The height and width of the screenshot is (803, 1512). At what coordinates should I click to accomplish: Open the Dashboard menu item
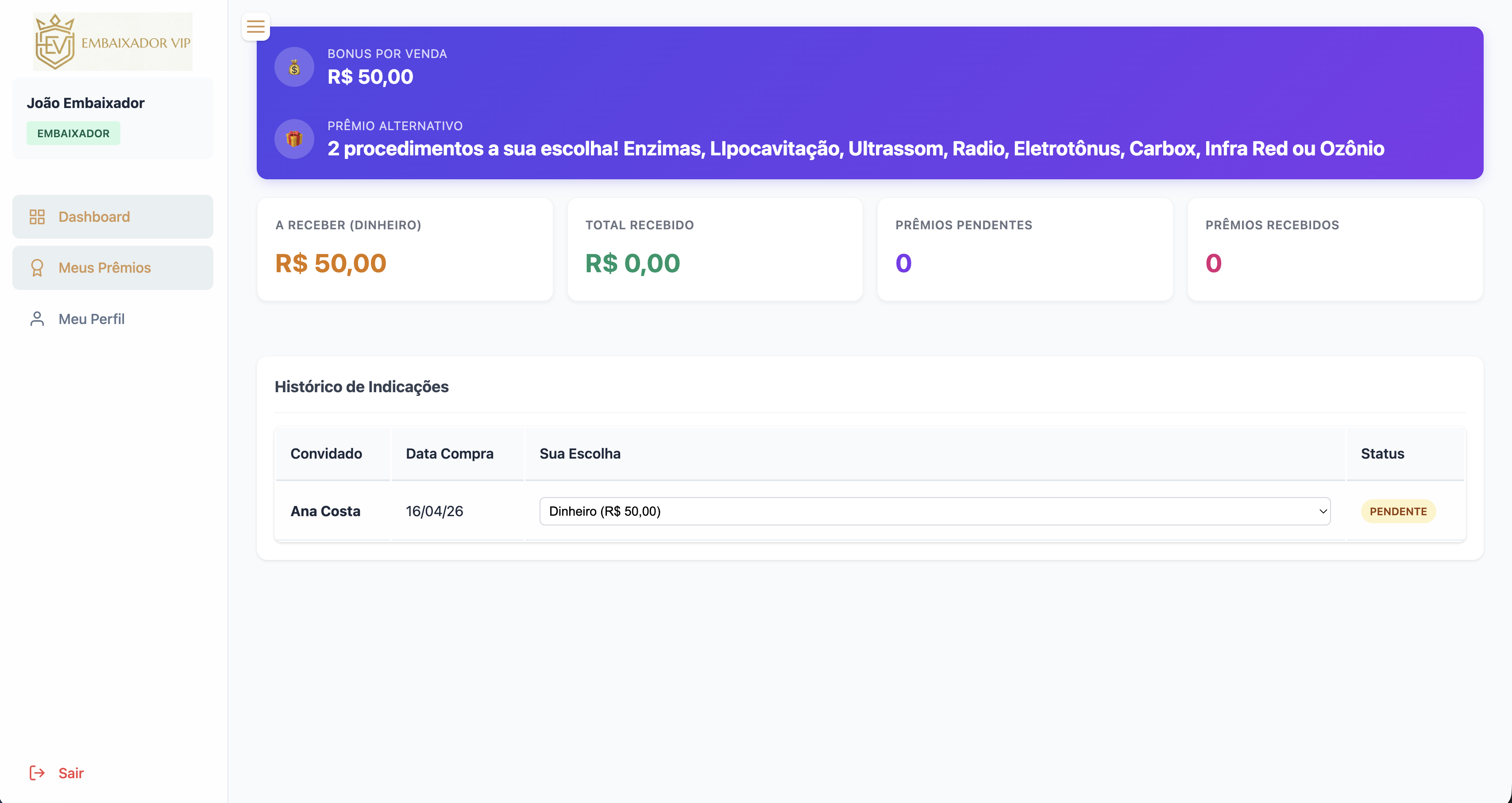tap(94, 216)
